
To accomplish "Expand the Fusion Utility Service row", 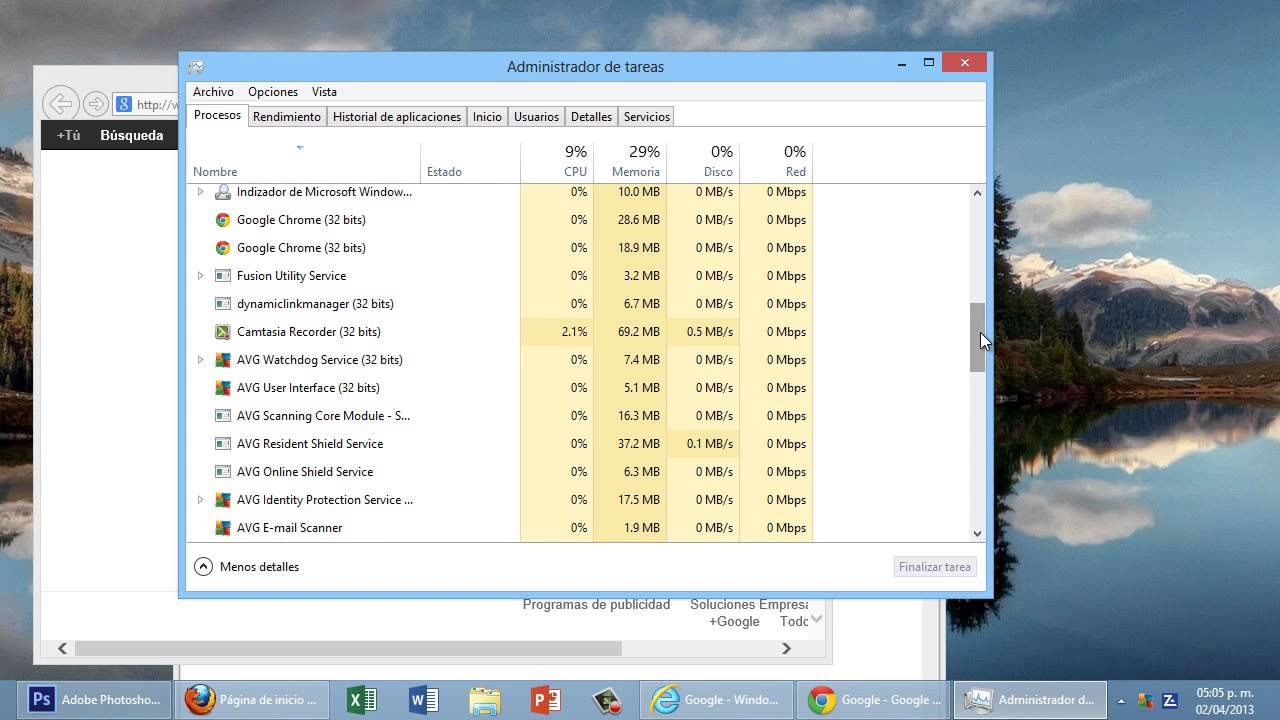I will click(x=200, y=276).
